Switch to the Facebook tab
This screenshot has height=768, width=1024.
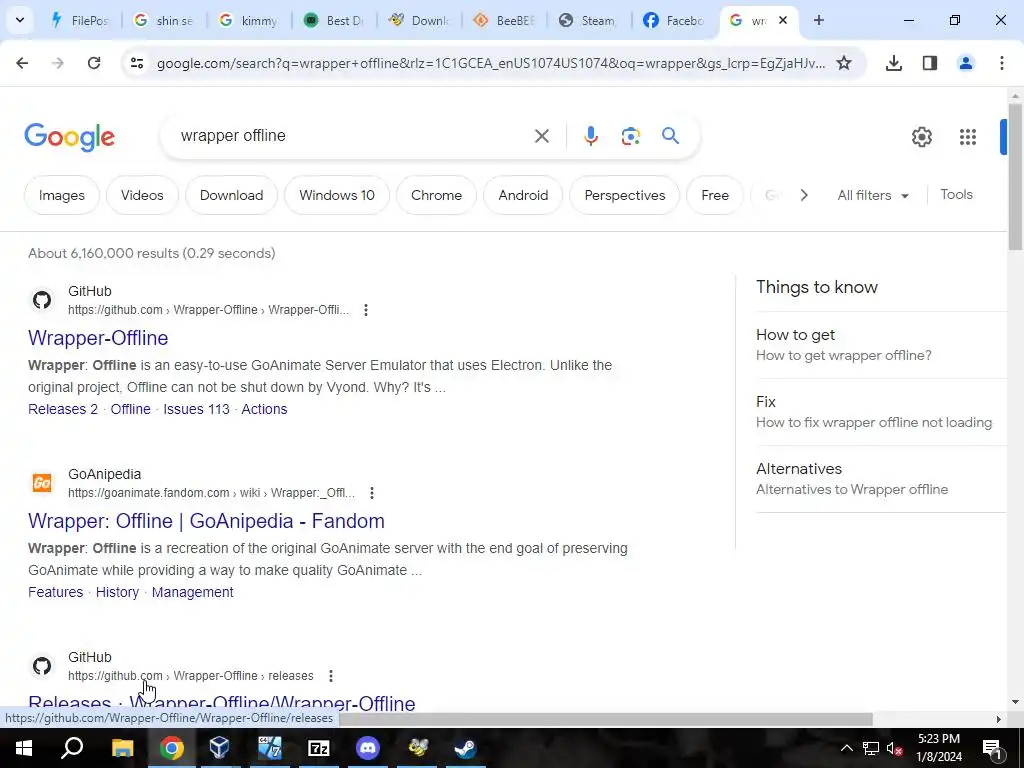tap(674, 20)
